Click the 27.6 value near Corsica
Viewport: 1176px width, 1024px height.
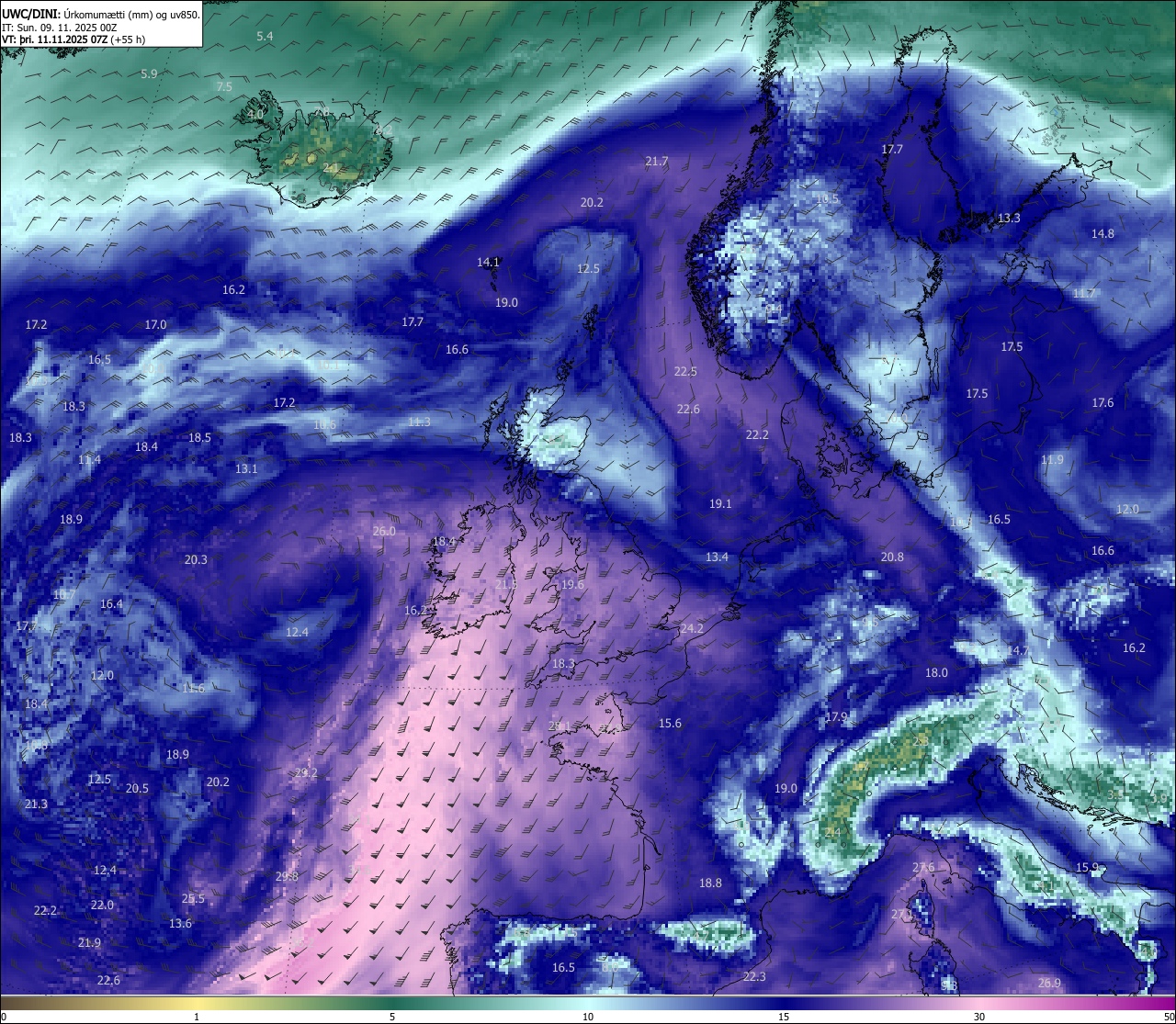(x=923, y=867)
